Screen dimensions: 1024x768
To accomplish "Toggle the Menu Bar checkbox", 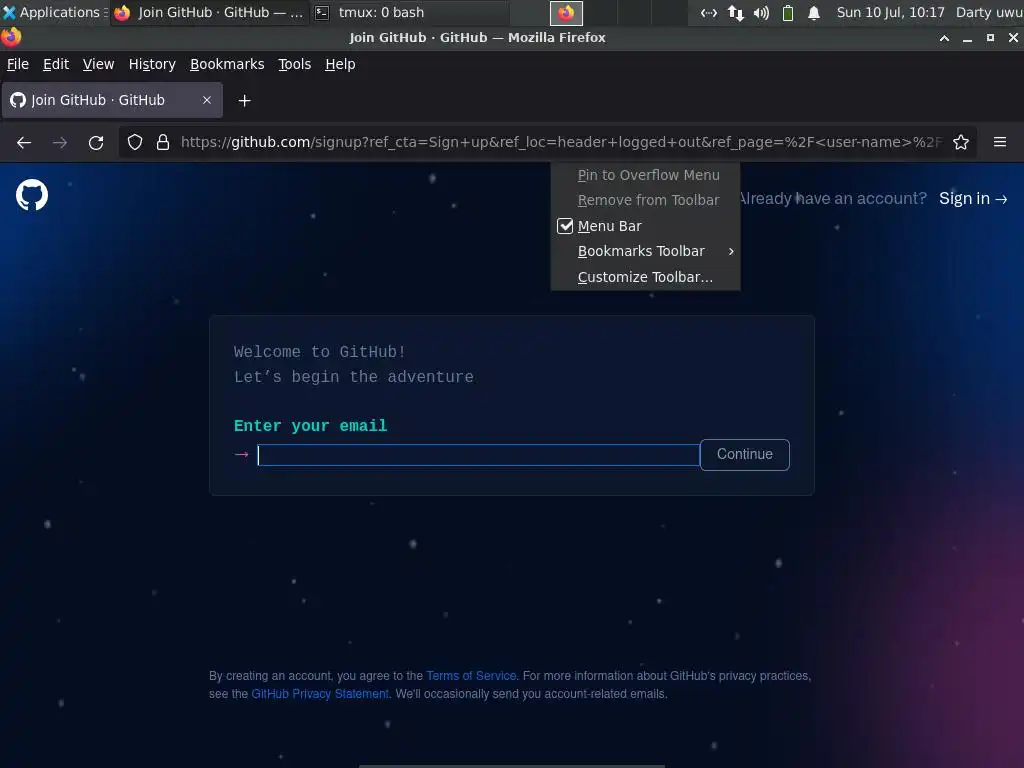I will [x=565, y=226].
